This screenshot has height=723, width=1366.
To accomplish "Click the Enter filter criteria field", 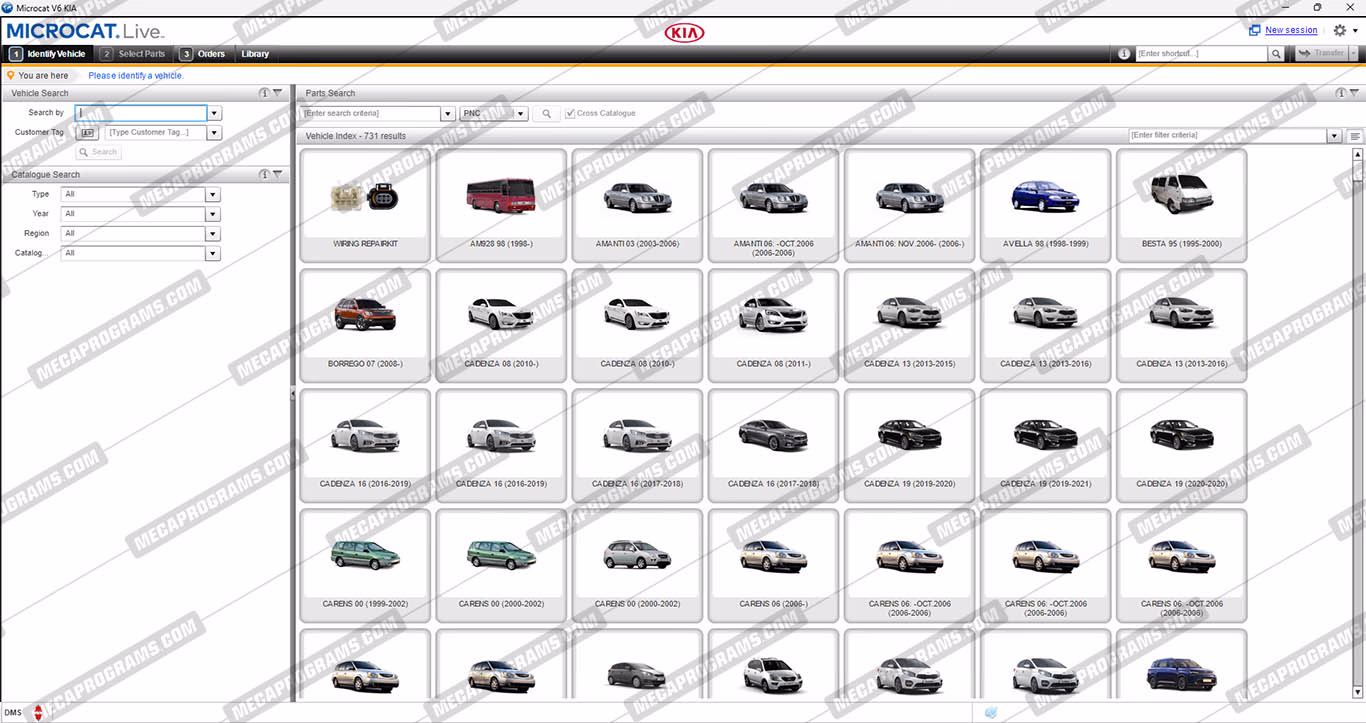I will [1228, 136].
